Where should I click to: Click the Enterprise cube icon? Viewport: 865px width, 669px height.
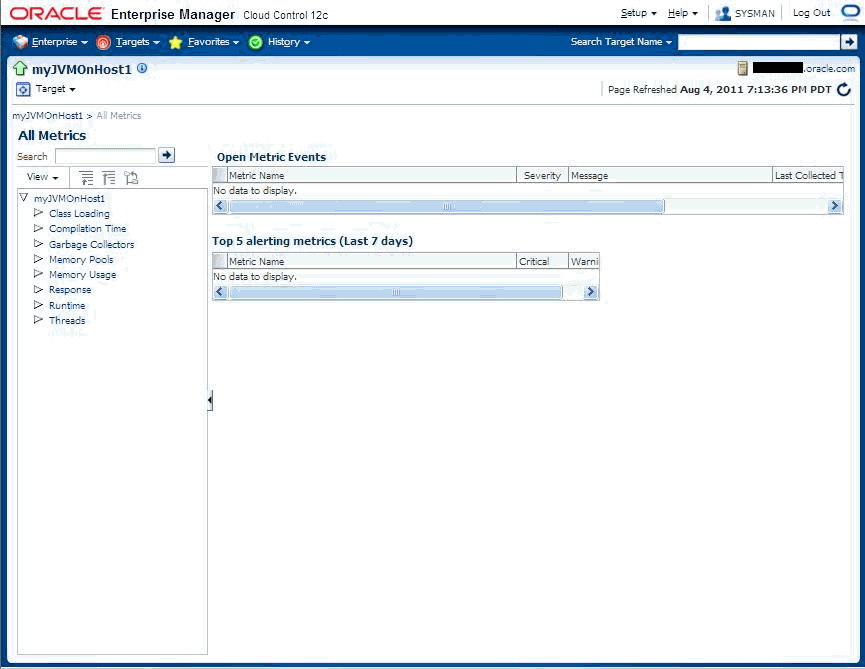pos(21,42)
